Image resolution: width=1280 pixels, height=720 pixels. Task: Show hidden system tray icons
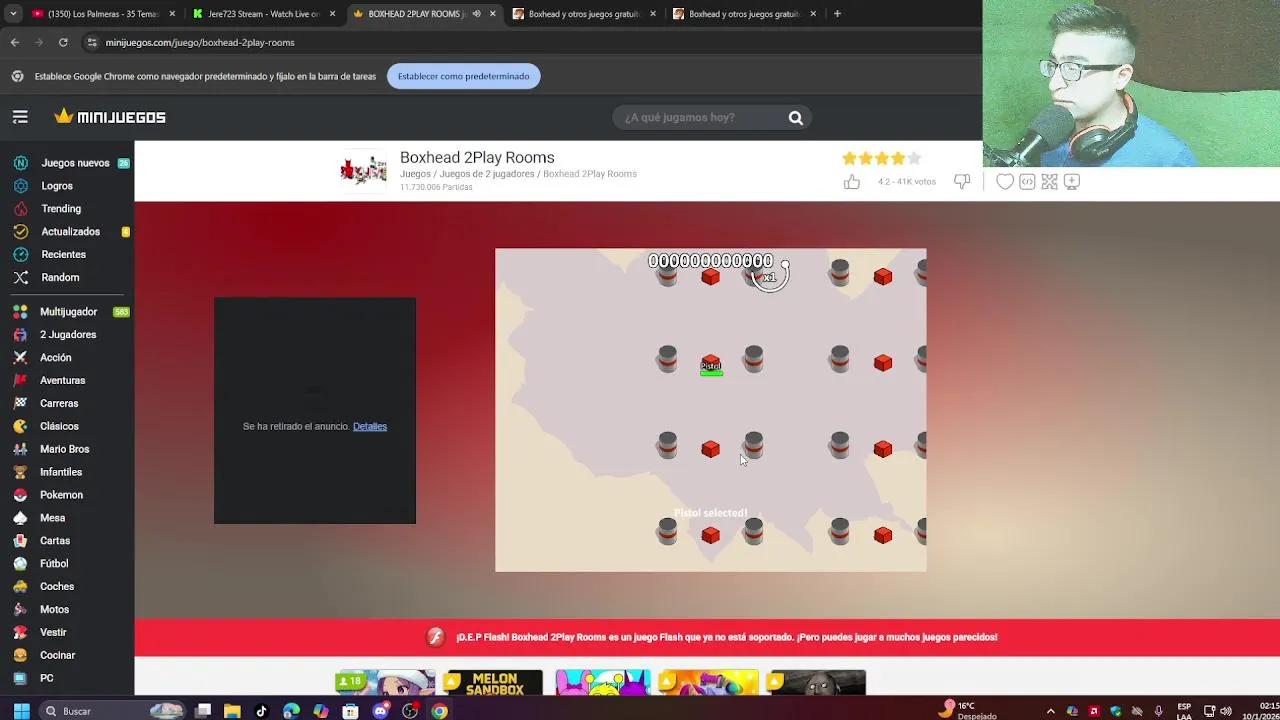tap(1050, 711)
